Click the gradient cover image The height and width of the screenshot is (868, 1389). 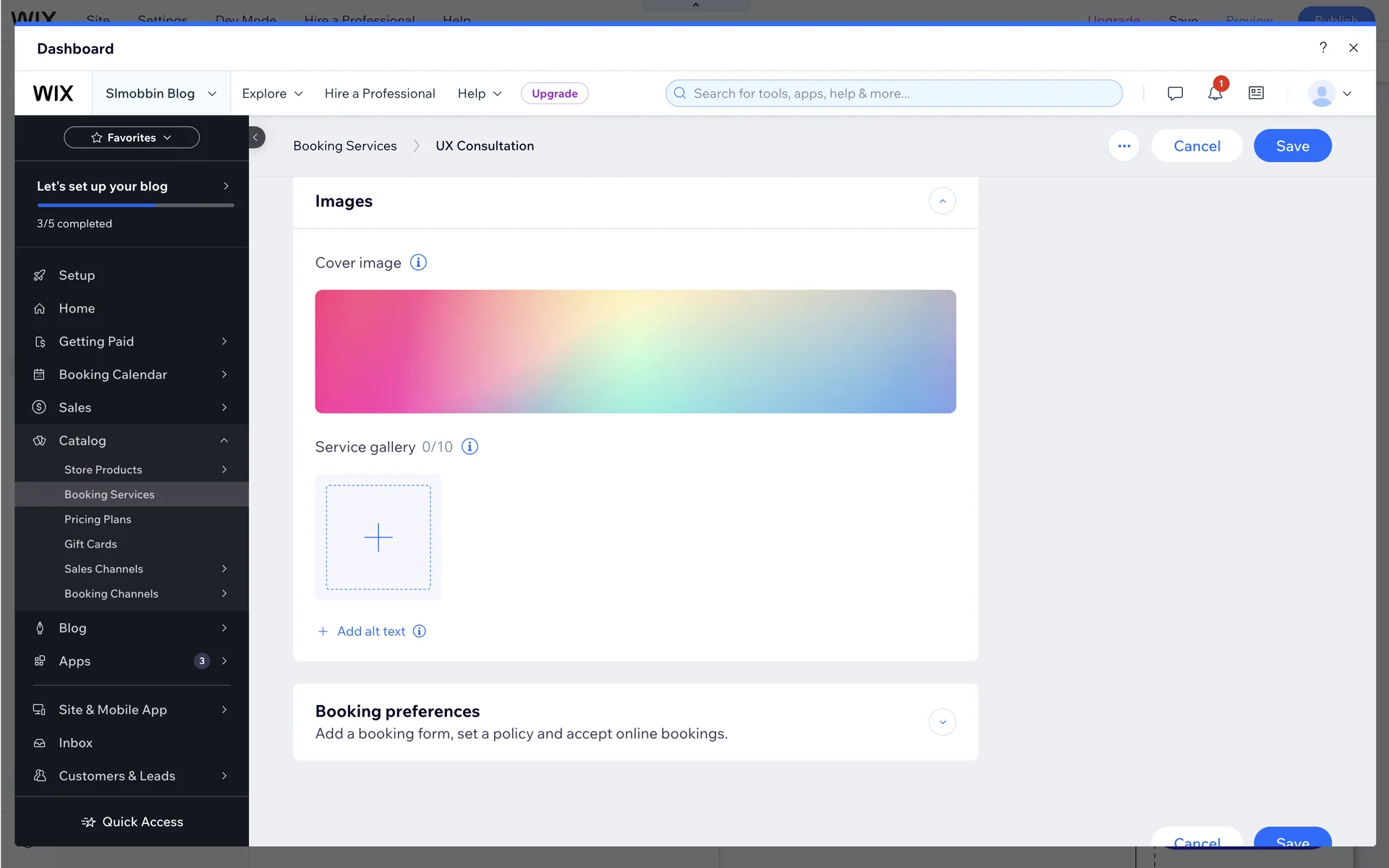pyautogui.click(x=635, y=352)
